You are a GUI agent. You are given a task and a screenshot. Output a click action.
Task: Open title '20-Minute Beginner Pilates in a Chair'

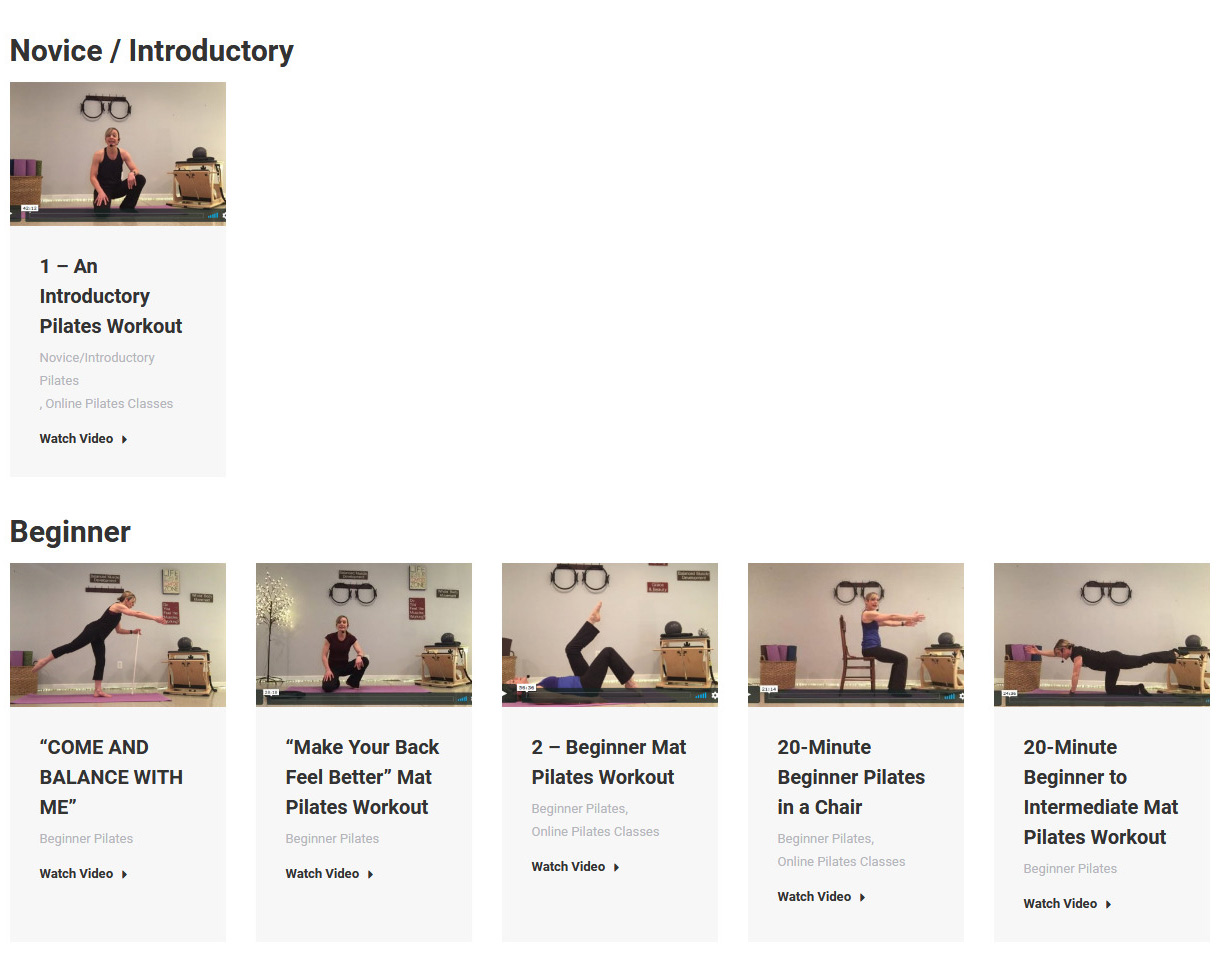pos(851,777)
